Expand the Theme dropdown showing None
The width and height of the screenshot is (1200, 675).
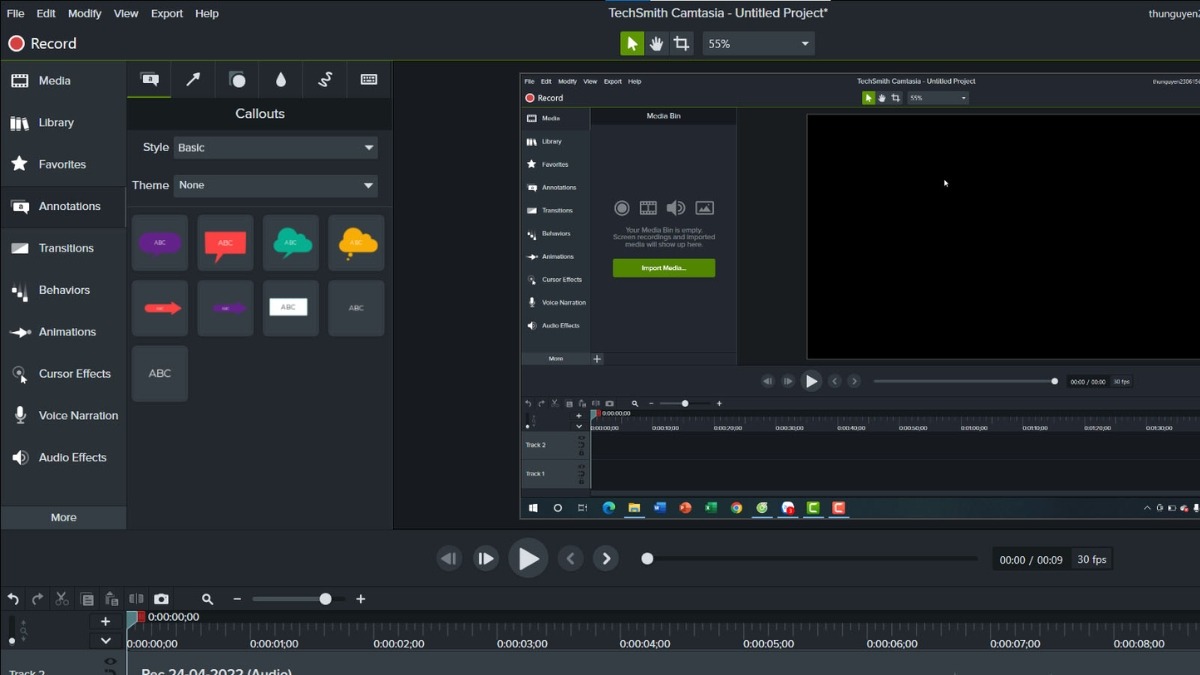276,185
